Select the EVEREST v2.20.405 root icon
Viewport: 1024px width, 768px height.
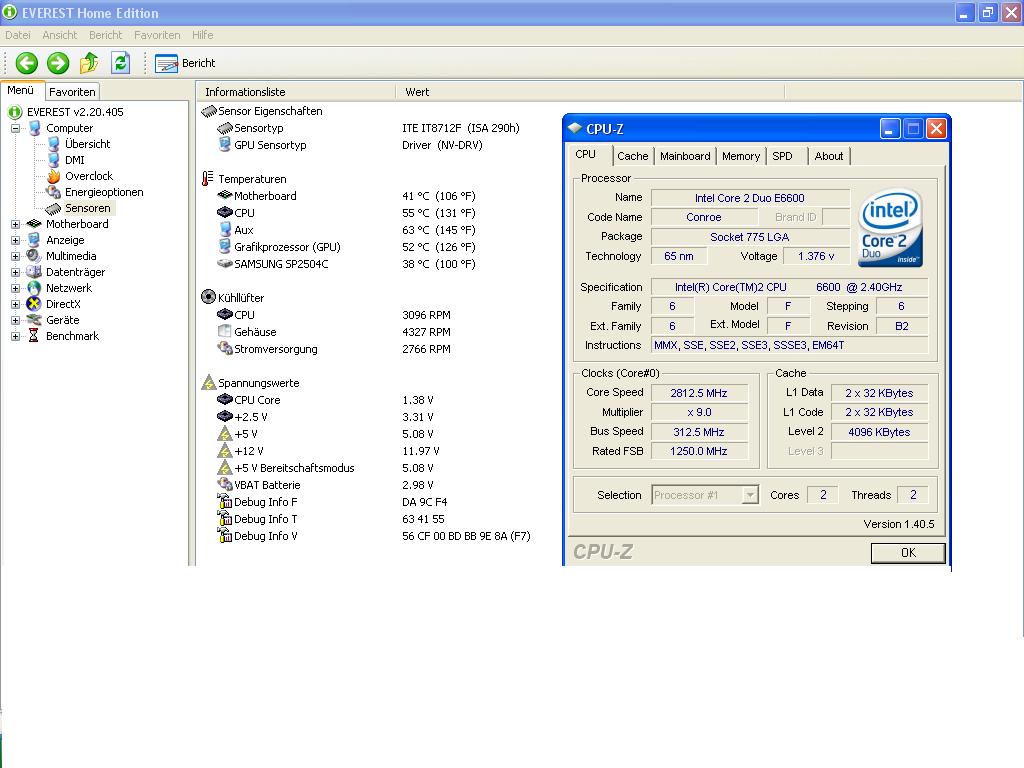(x=15, y=112)
